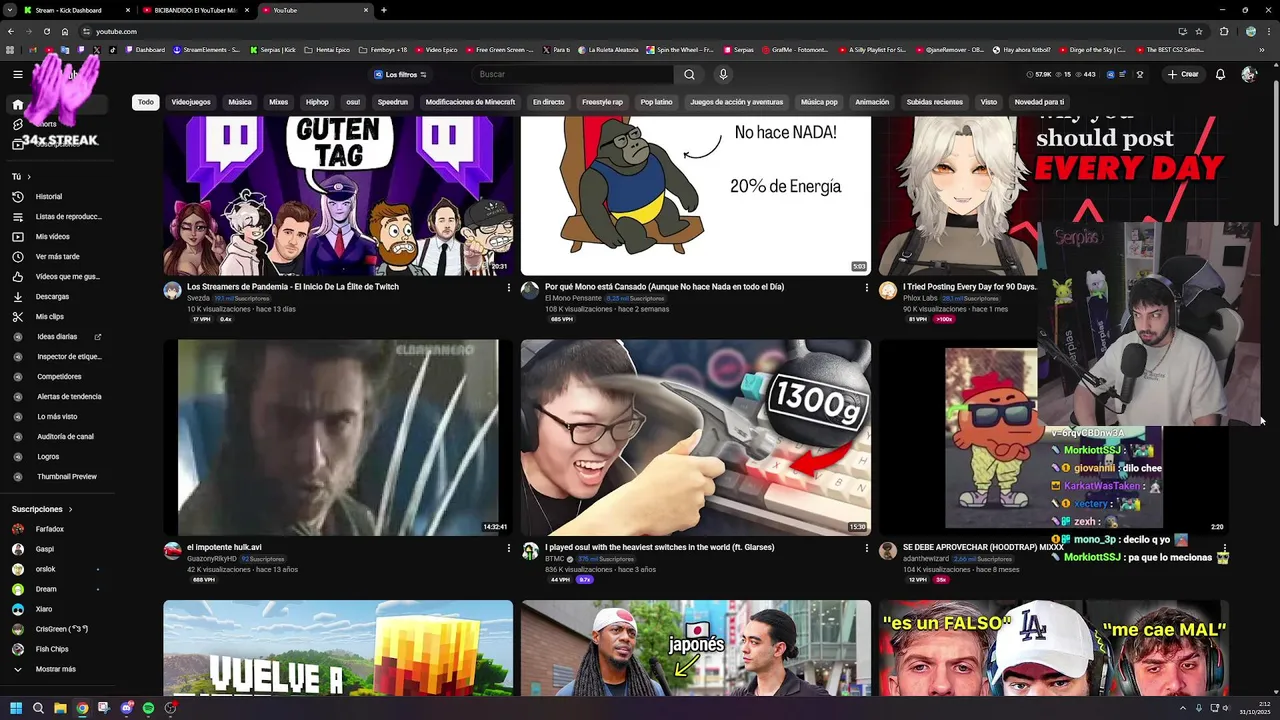Viewport: 1280px width, 720px height.
Task: Open gorilla No hace NADA thumbnail
Action: click(696, 195)
